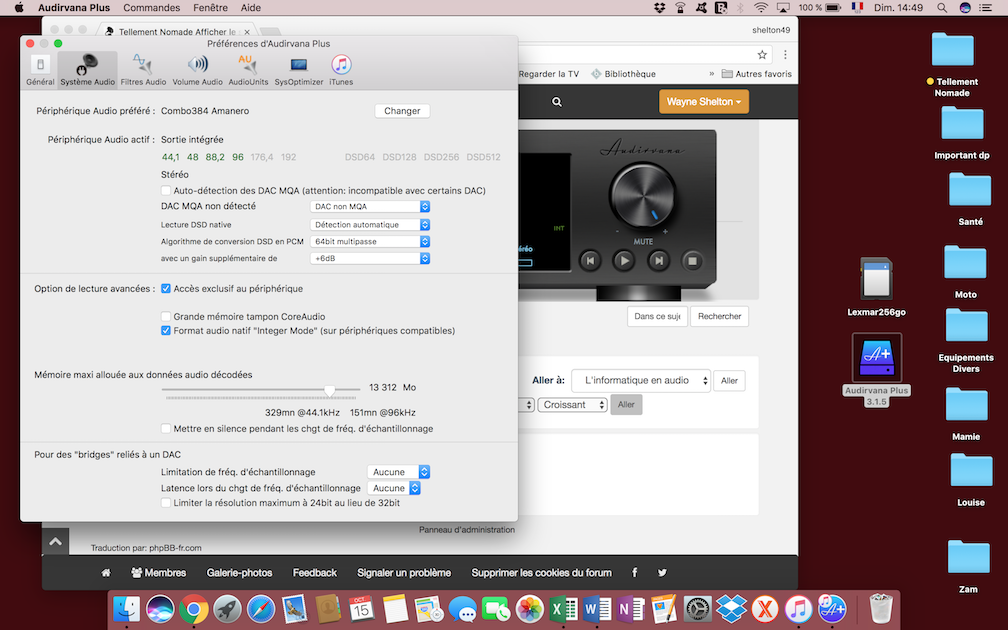
Task: Click the Audirvana next track button
Action: pos(658,260)
